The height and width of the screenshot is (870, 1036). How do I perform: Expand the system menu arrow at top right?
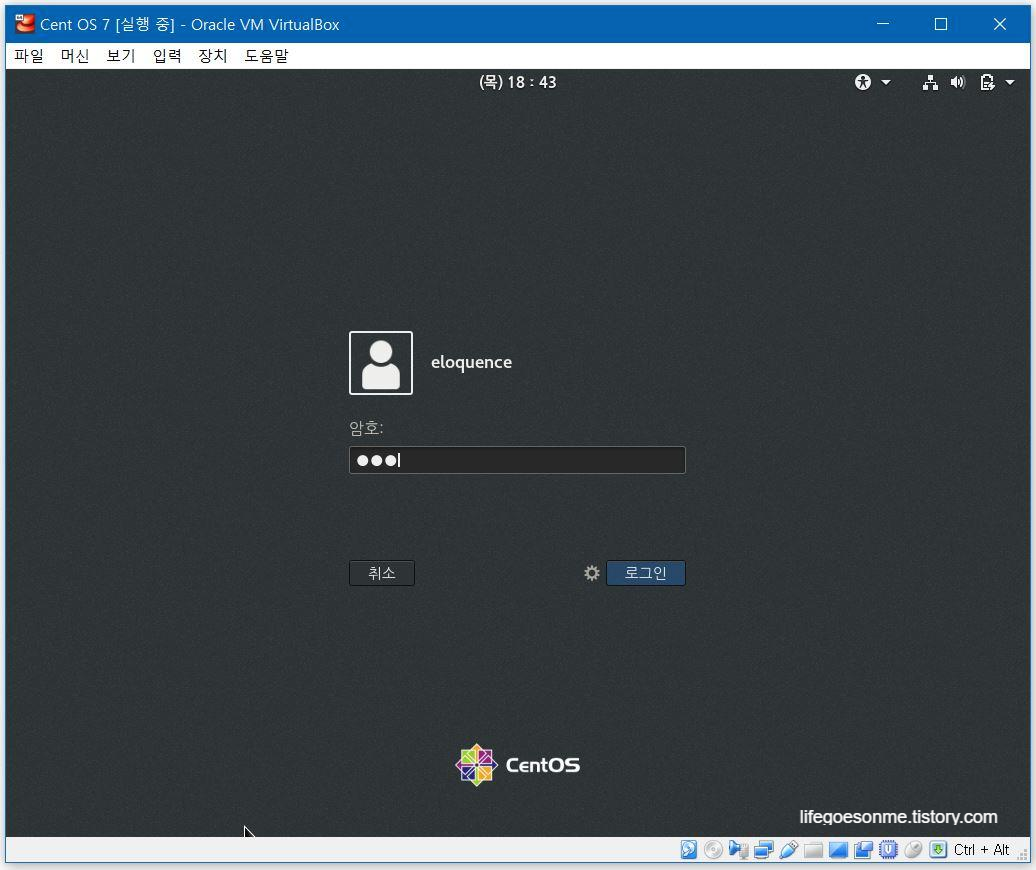pyautogui.click(x=1010, y=83)
